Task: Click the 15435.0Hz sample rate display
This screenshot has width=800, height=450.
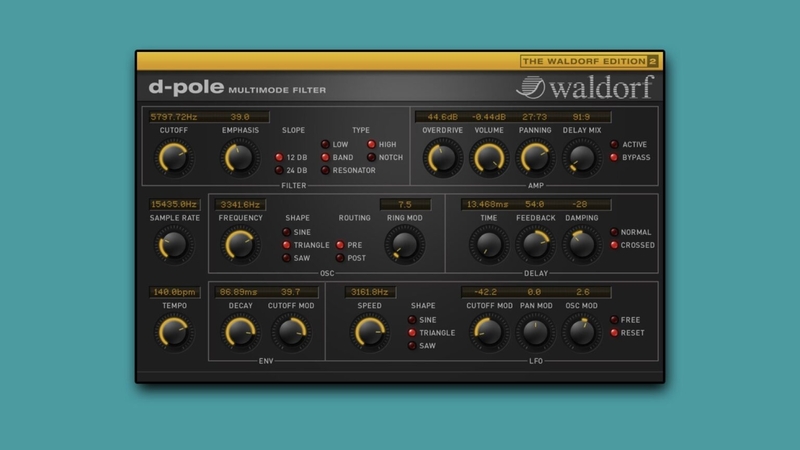Action: coord(174,204)
